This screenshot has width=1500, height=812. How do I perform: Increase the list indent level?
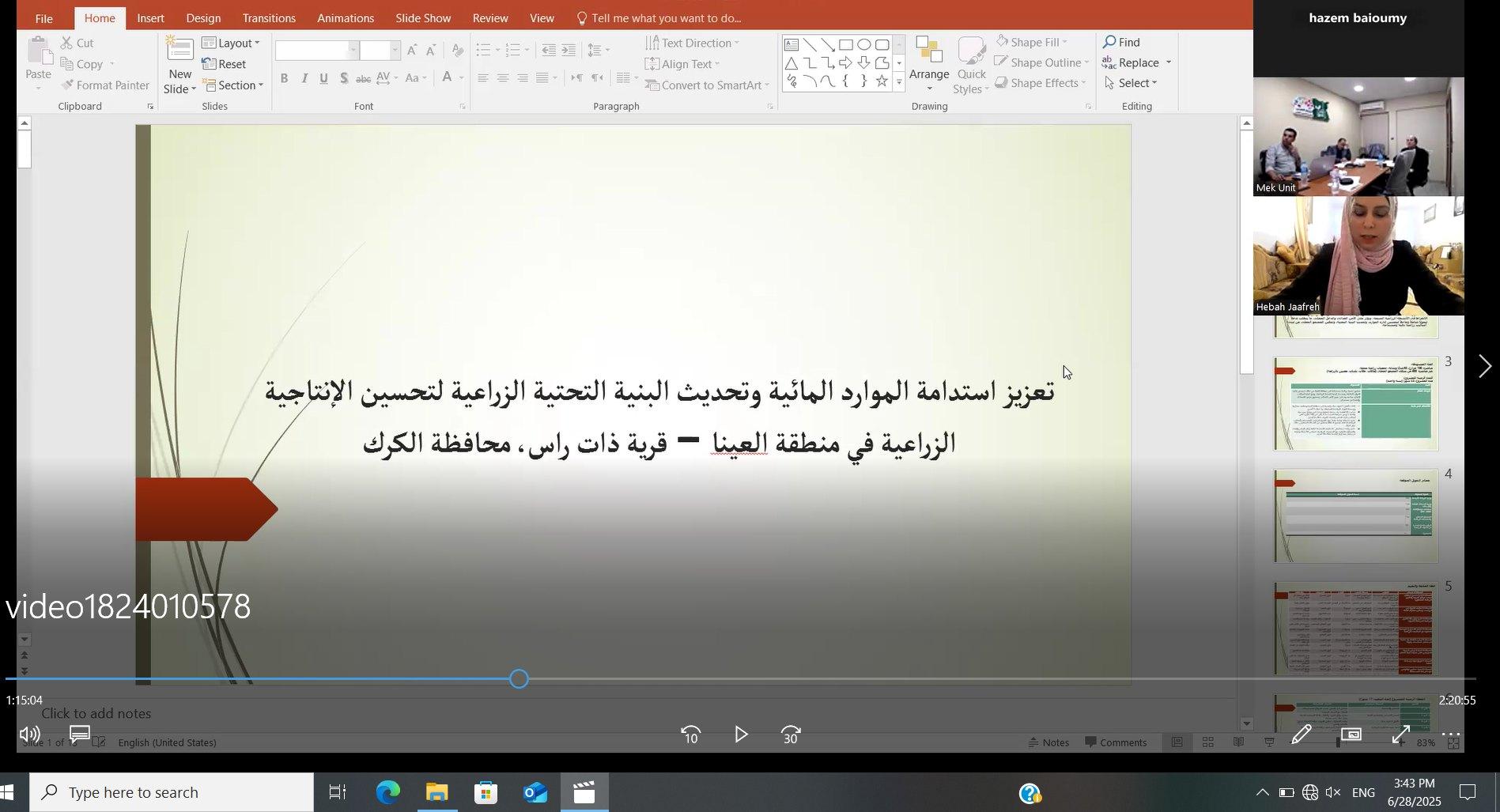point(569,51)
